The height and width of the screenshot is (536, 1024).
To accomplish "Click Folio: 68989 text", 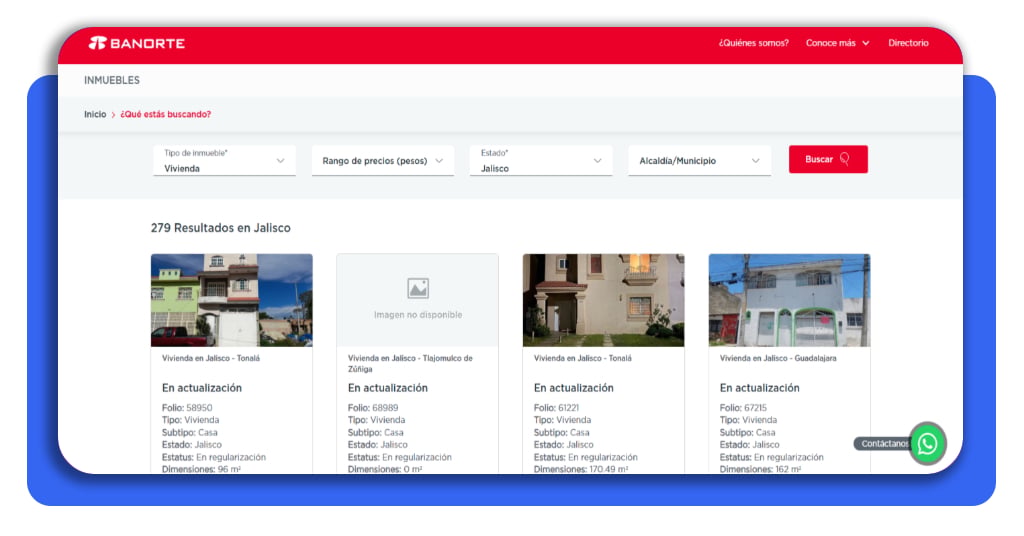I will click(x=373, y=408).
